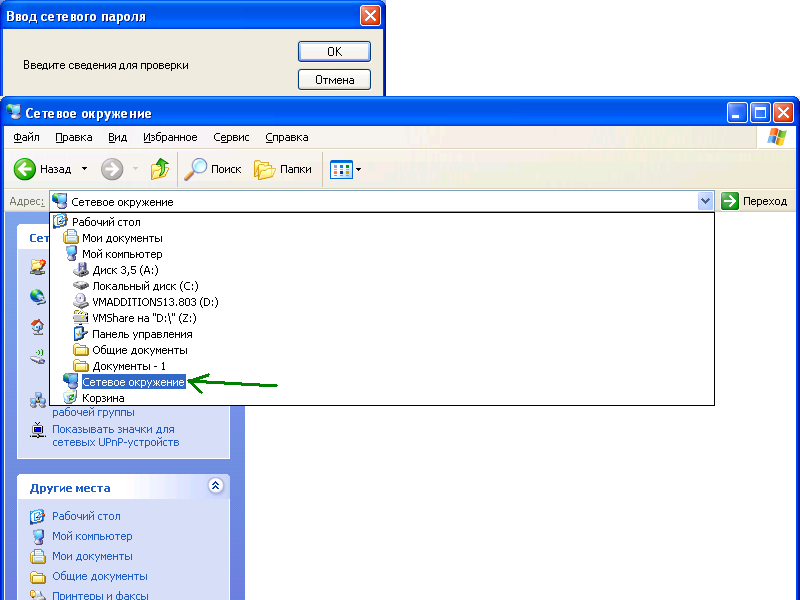Open the Views button dropdown arrow
Image resolution: width=800 pixels, height=600 pixels.
pyautogui.click(x=358, y=170)
